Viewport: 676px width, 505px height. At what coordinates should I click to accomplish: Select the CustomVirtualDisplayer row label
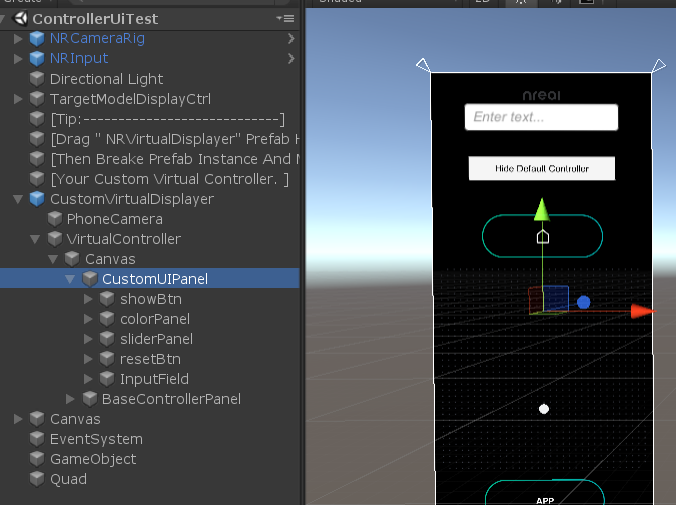tap(132, 199)
